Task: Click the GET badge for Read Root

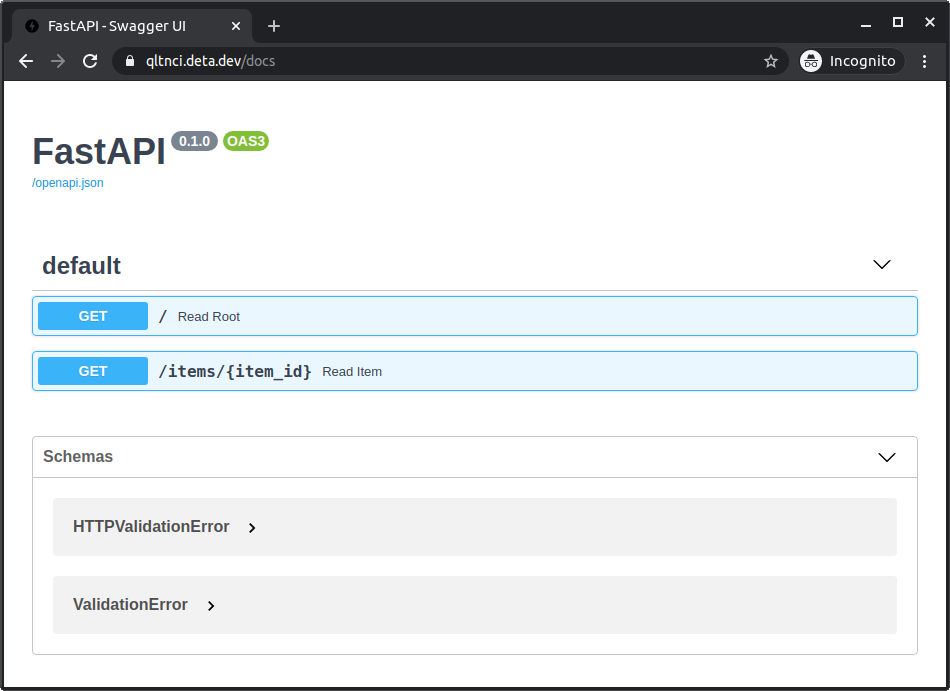Action: tap(93, 316)
